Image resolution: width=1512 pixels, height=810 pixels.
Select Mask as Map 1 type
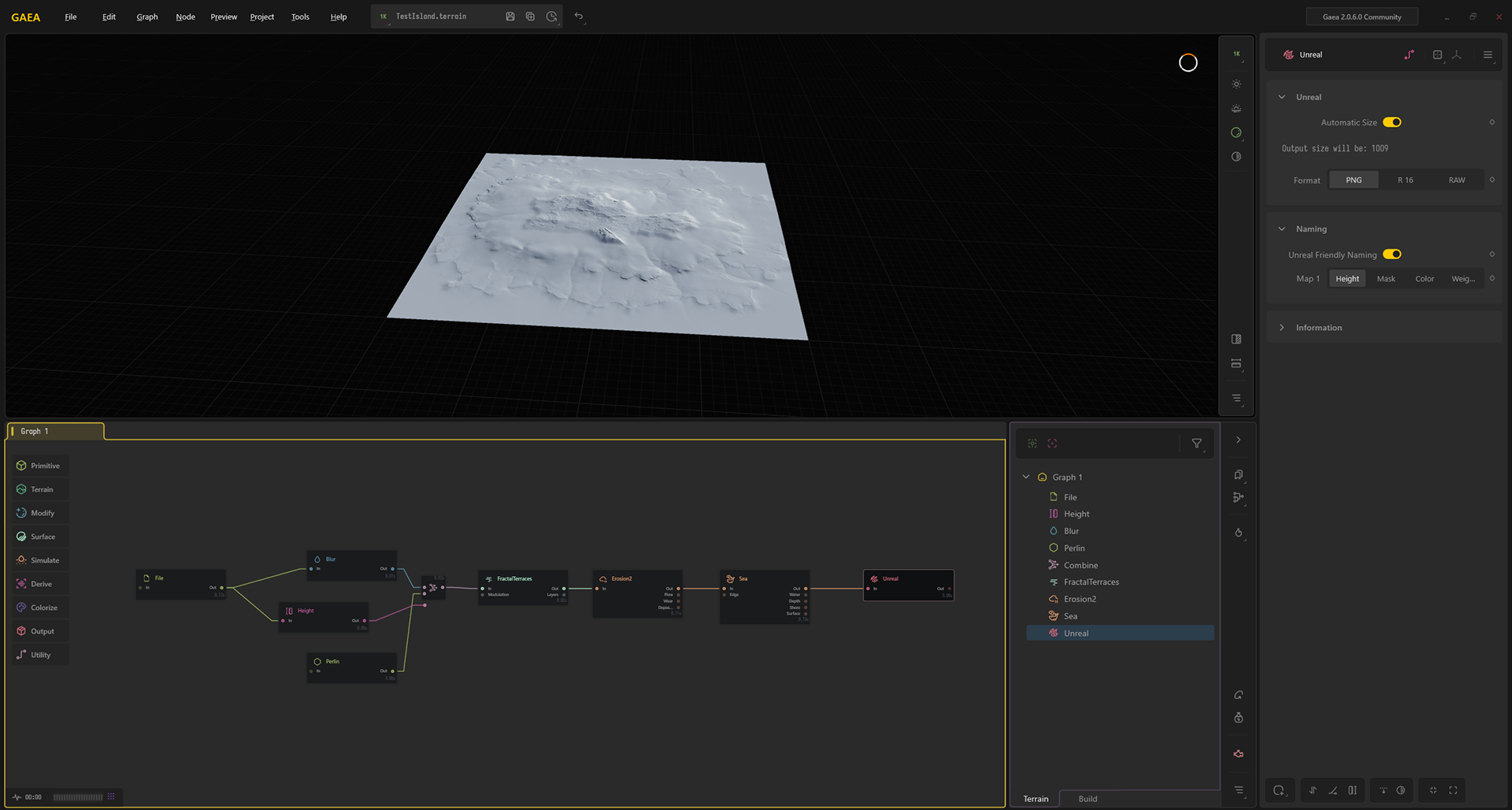1385,279
